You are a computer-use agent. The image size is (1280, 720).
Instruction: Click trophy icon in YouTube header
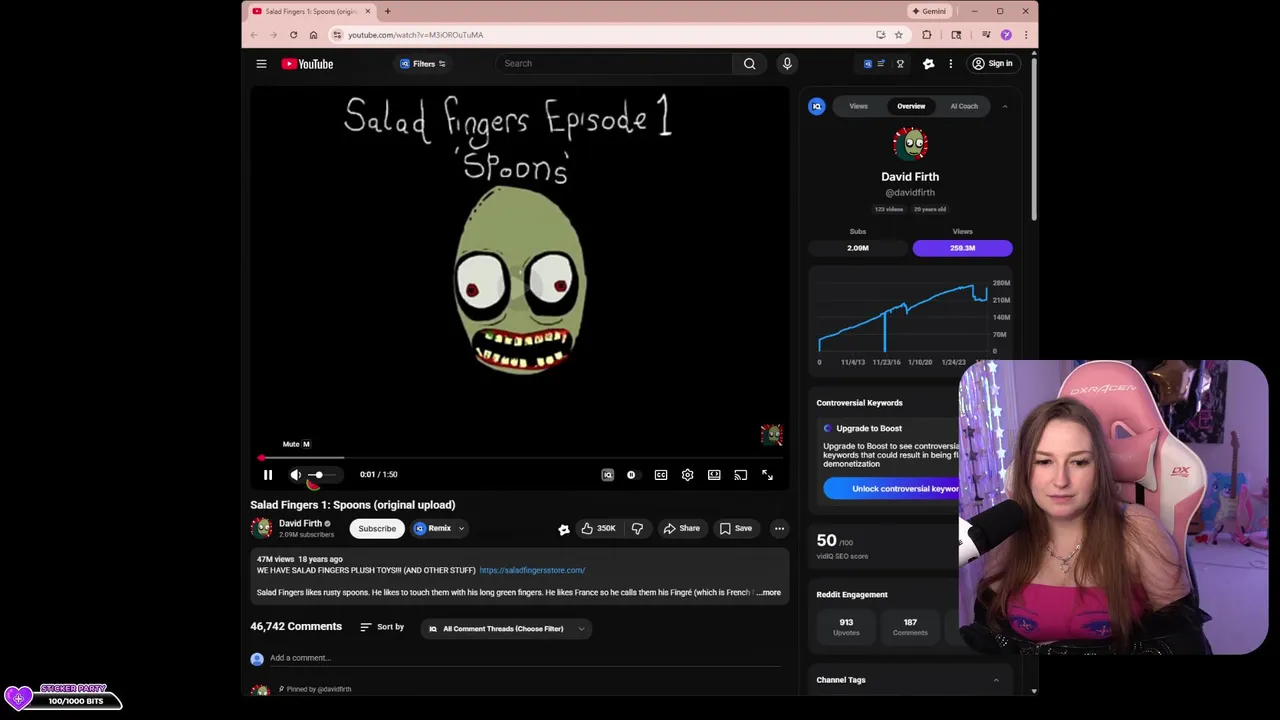click(900, 64)
